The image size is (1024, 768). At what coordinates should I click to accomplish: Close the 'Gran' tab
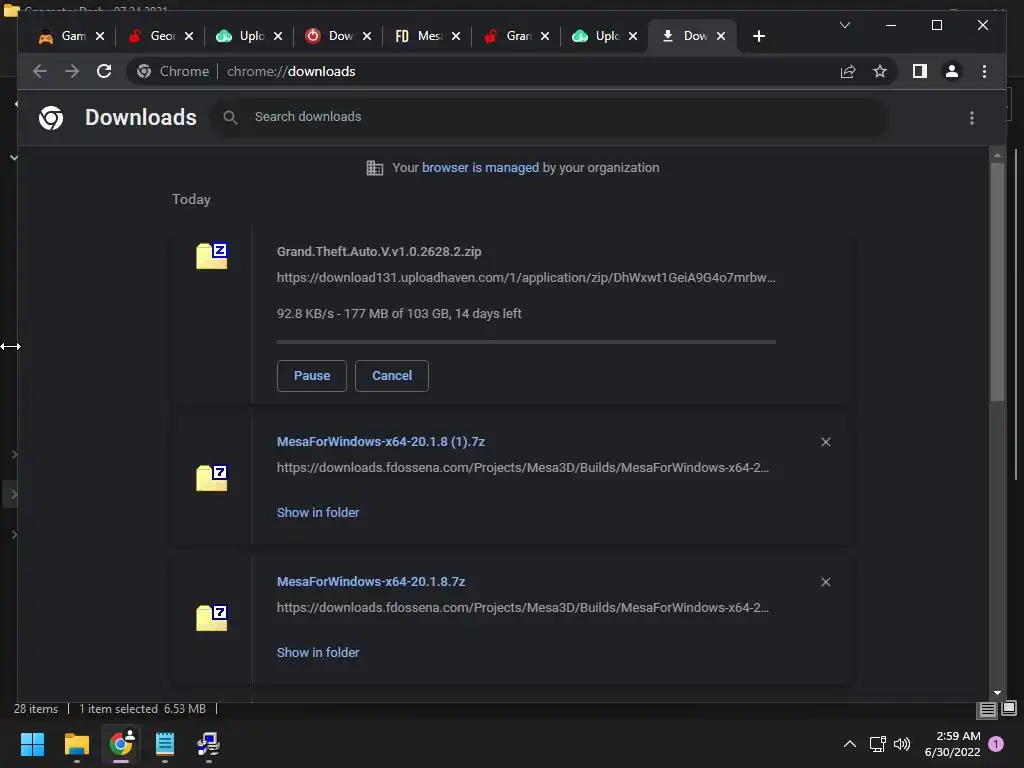[545, 36]
